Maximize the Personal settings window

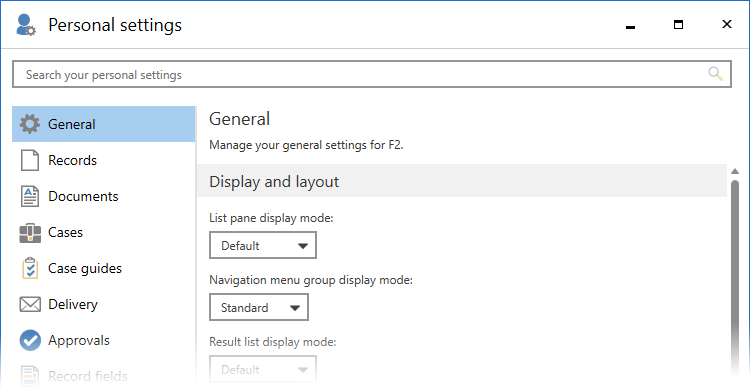point(678,24)
